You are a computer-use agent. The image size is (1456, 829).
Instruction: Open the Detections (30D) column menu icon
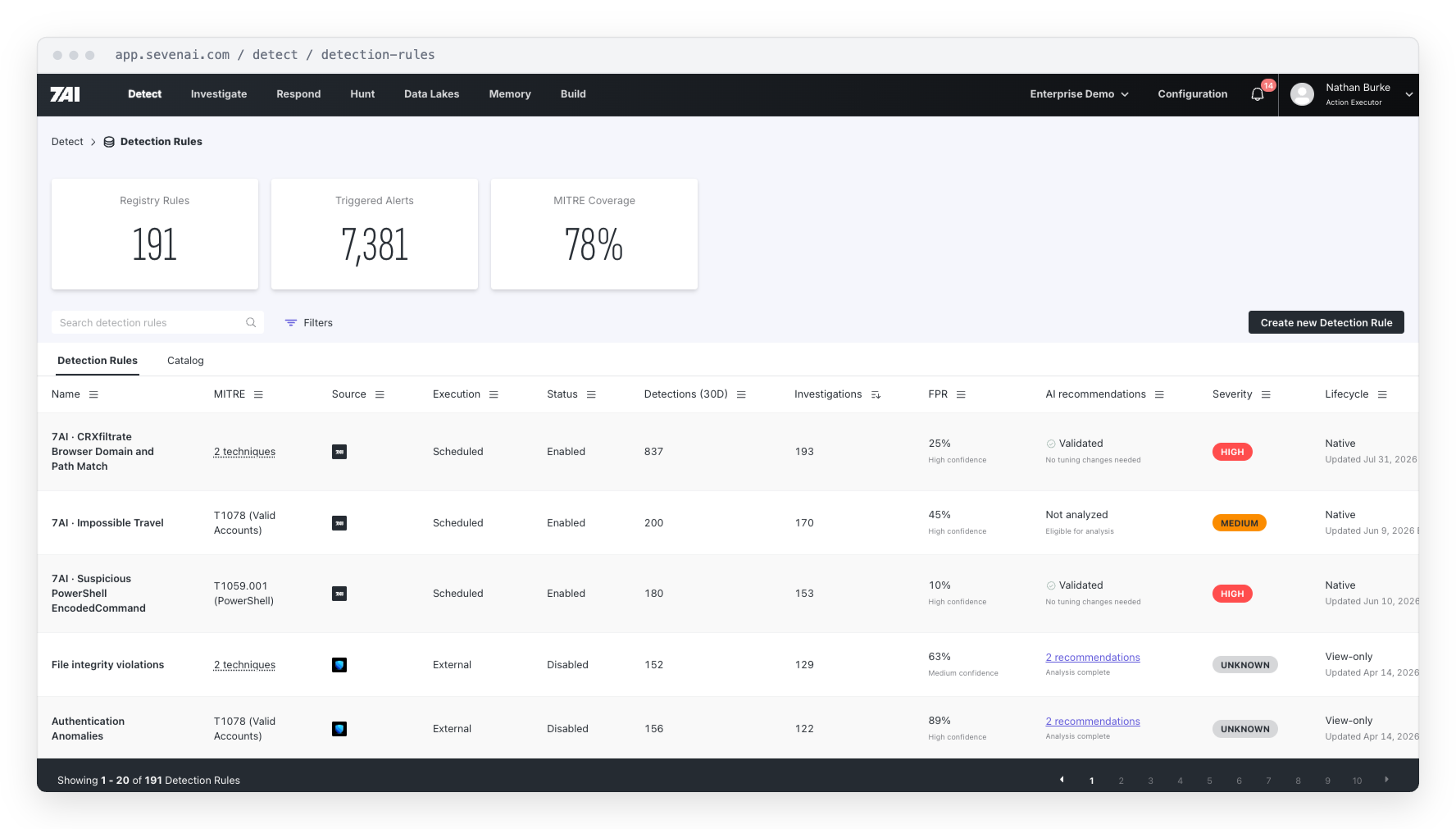(741, 394)
